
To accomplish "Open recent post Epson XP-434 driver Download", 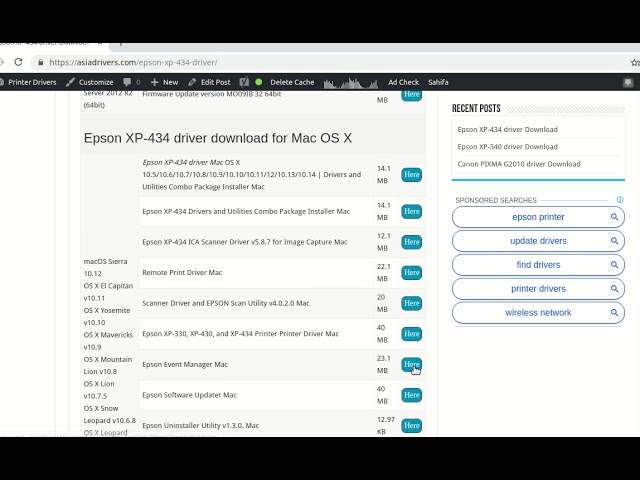I will (x=507, y=129).
